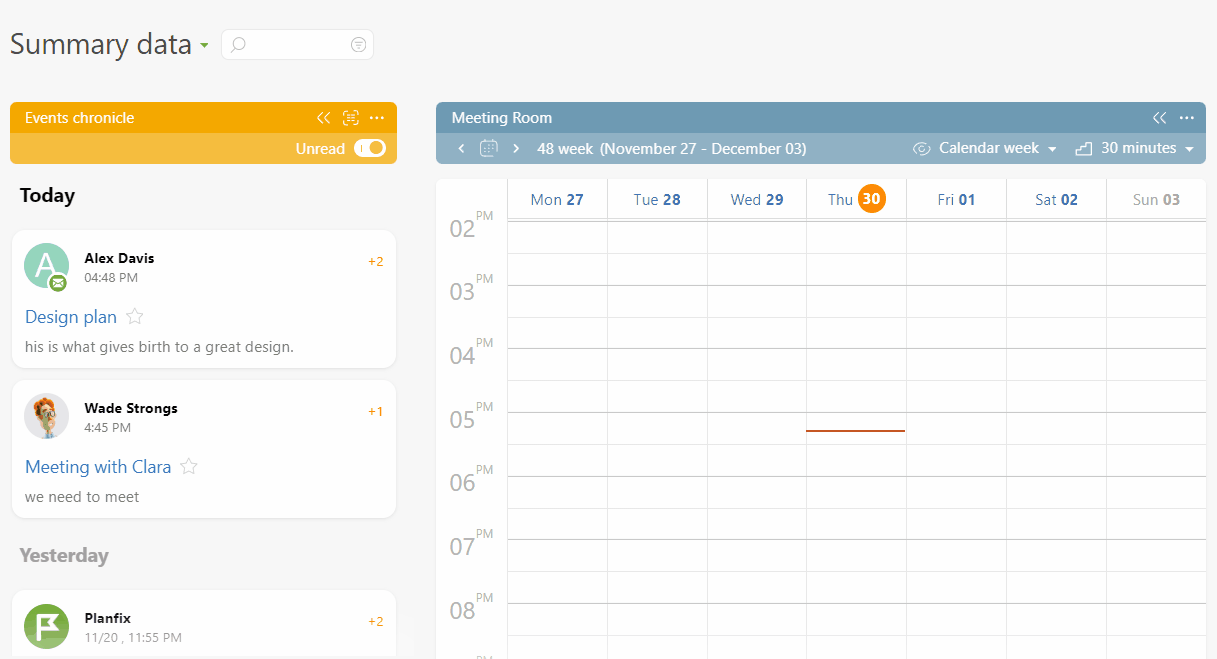Image resolution: width=1217 pixels, height=659 pixels.
Task: Click the email badge on Alex Davis avatar
Action: point(58,283)
